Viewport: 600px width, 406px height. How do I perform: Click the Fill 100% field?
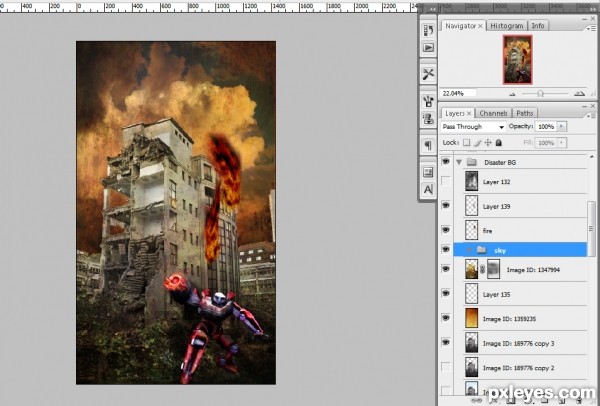[x=546, y=143]
